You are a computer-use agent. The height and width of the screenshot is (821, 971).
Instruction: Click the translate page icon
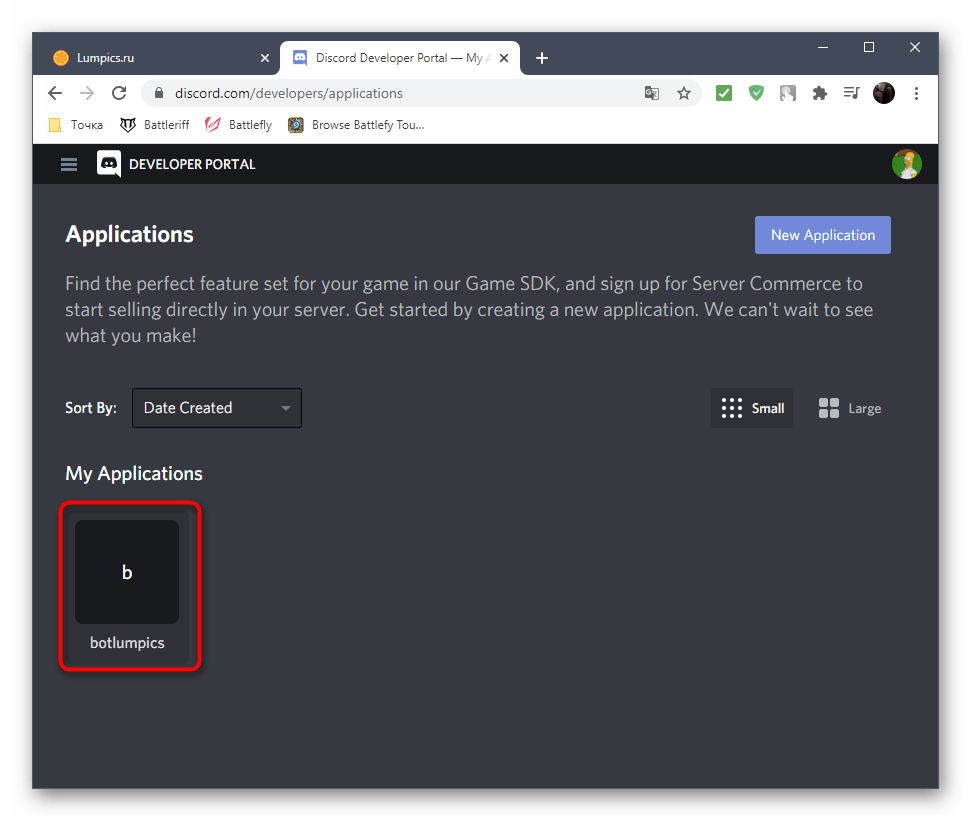point(652,93)
